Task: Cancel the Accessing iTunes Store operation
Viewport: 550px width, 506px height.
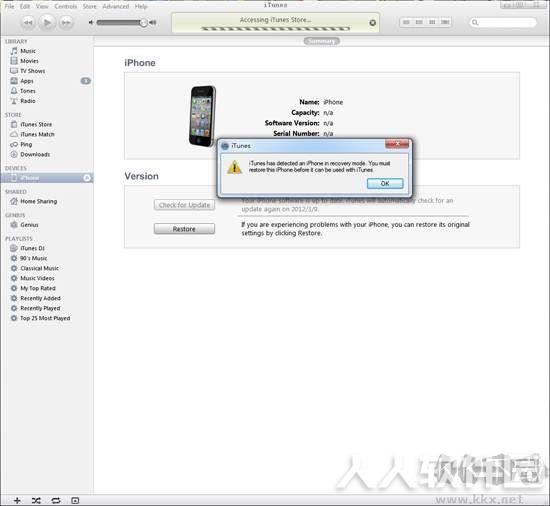Action: click(x=373, y=23)
